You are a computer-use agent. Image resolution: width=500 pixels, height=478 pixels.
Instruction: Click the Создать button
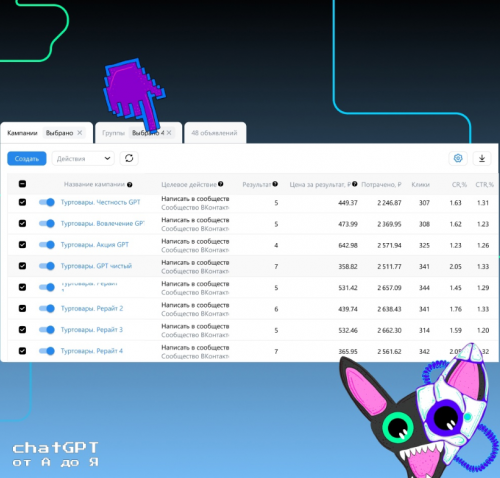(x=27, y=158)
